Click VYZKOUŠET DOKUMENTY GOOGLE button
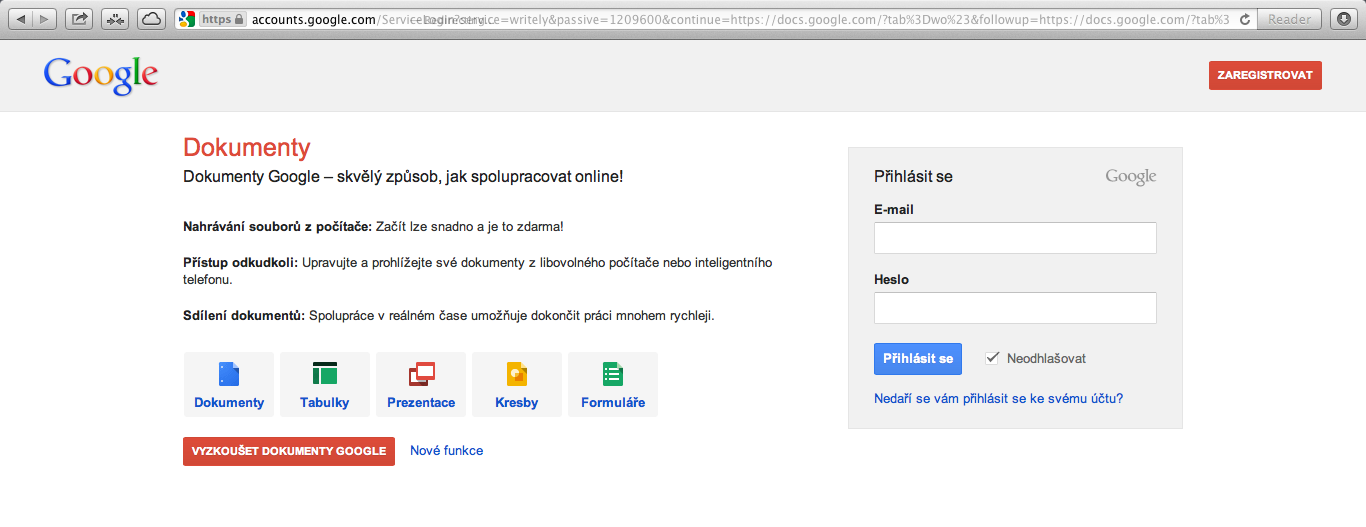Viewport: 1366px width, 527px height. tap(289, 451)
